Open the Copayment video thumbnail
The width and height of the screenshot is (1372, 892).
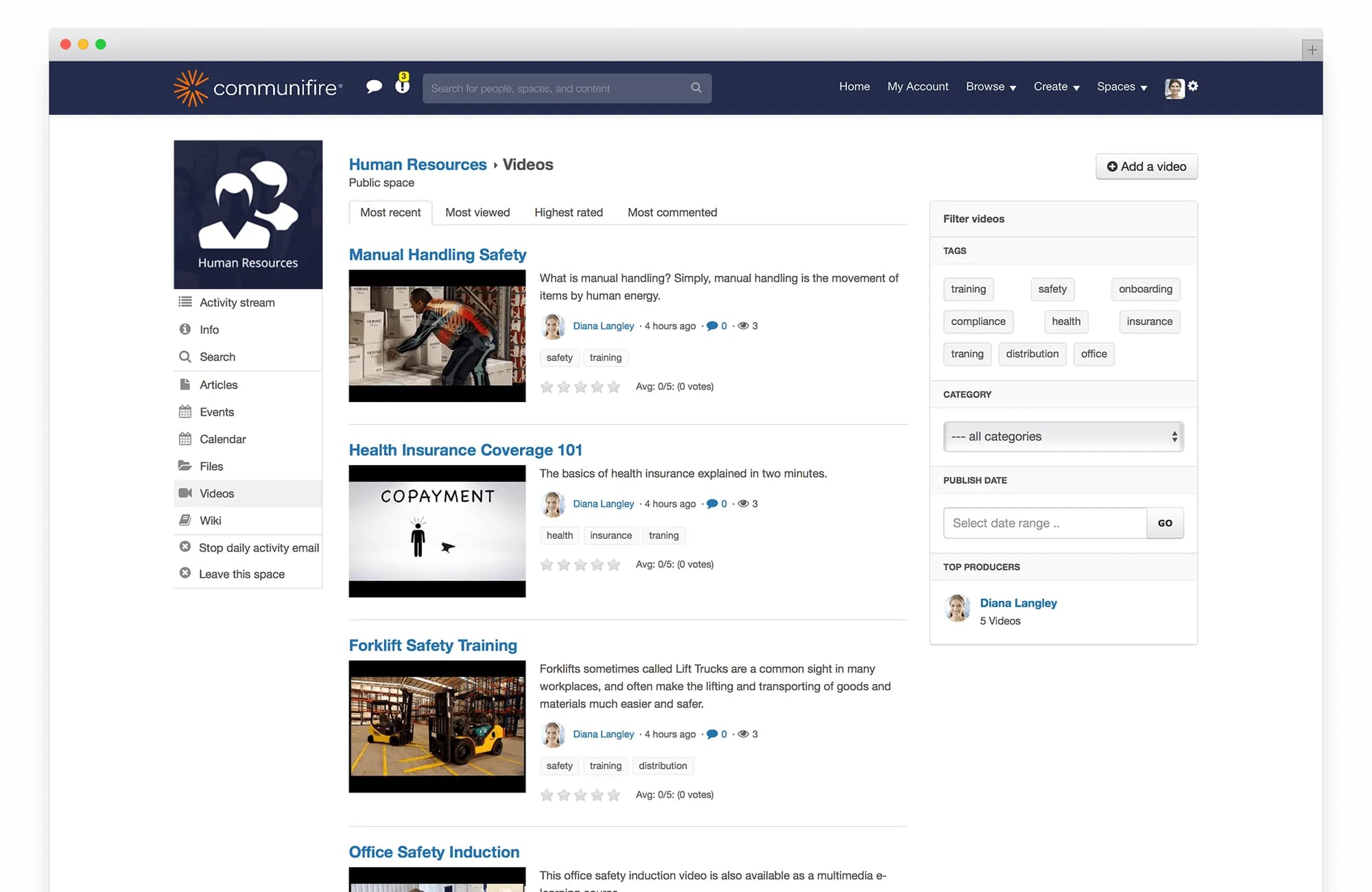[x=437, y=531]
